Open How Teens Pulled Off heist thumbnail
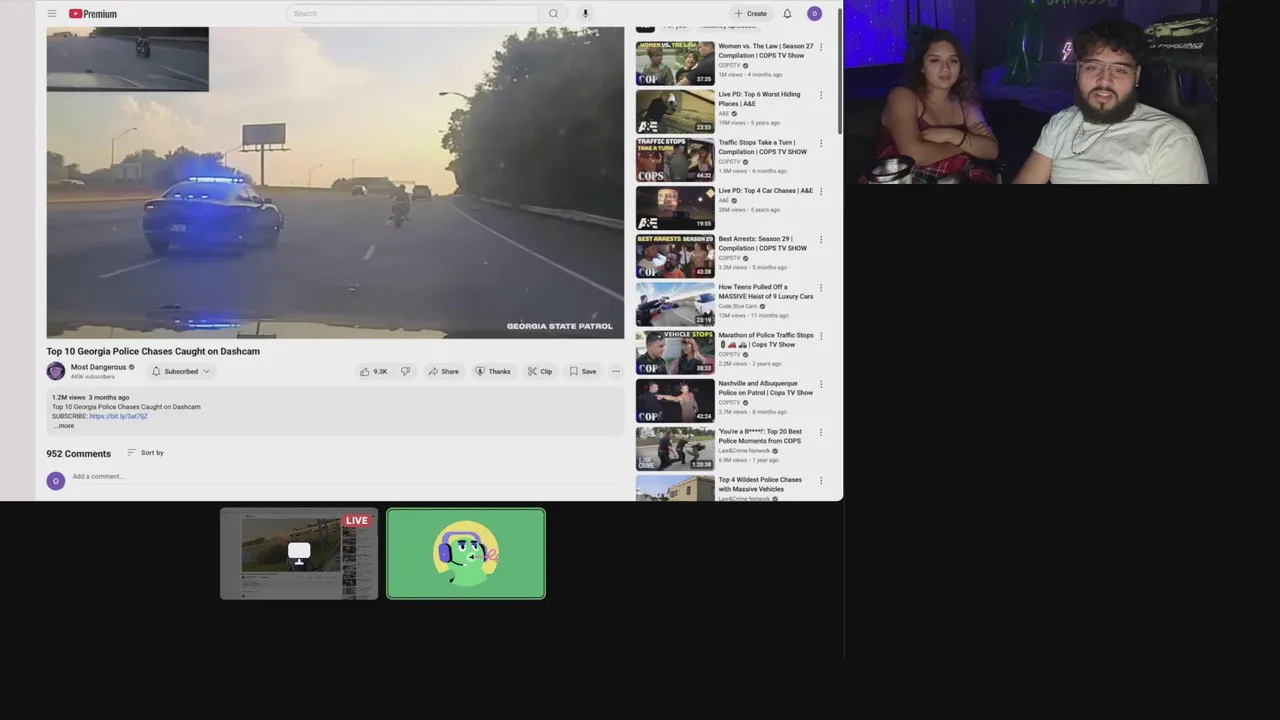The image size is (1280, 720). point(675,304)
